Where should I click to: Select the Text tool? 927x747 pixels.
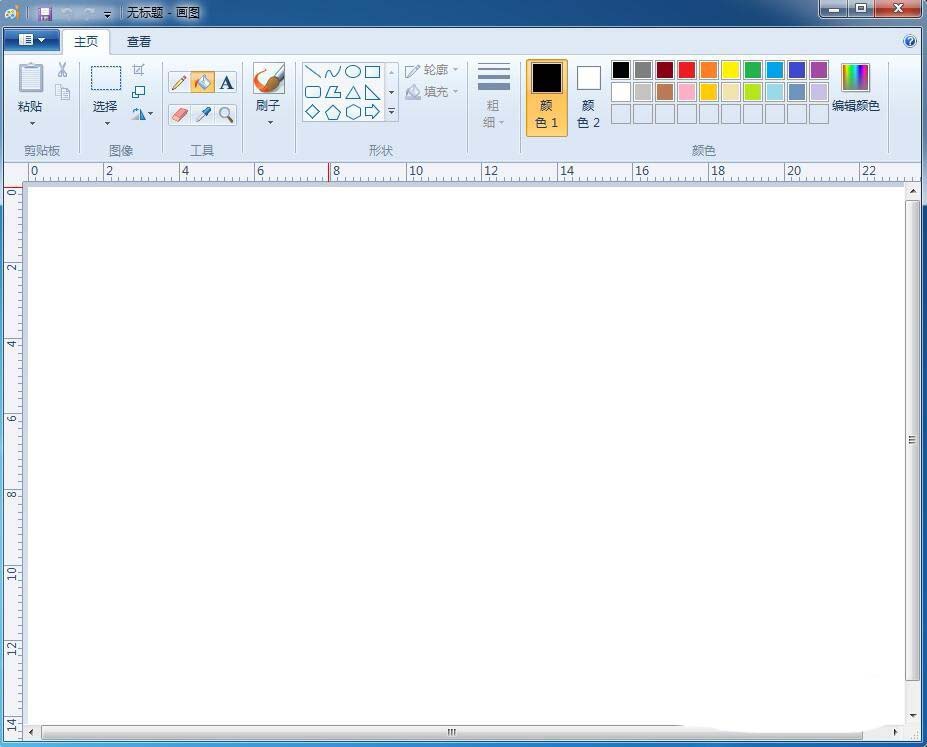point(226,82)
